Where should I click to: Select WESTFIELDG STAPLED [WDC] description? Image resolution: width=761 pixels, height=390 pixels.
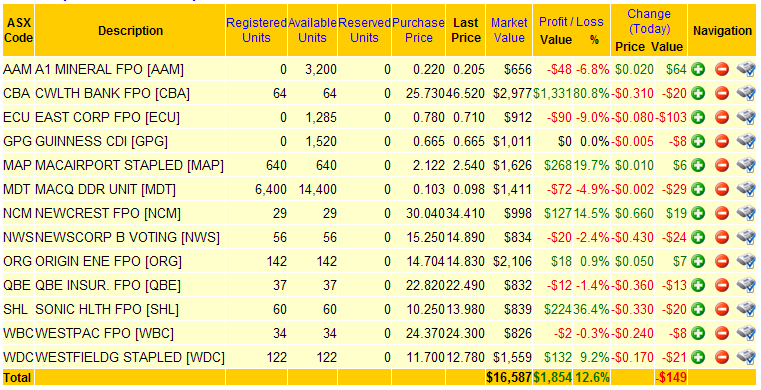pyautogui.click(x=130, y=358)
